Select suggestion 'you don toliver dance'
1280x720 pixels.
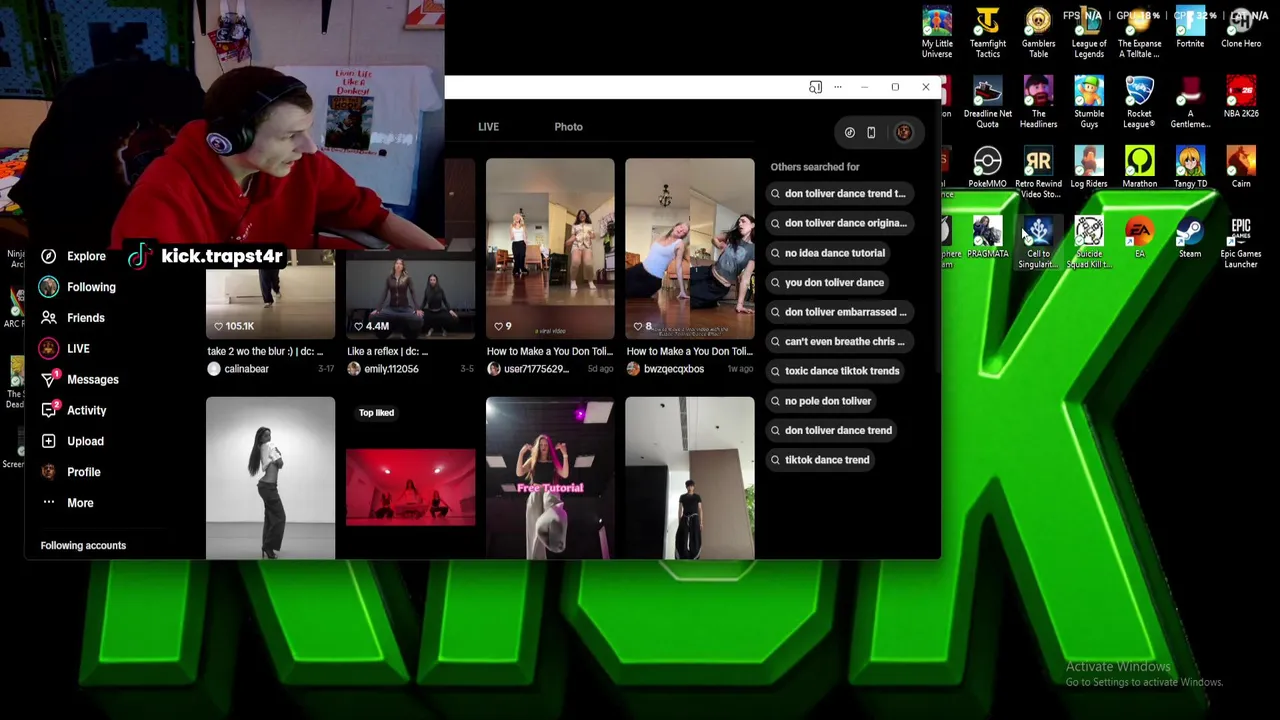click(x=827, y=282)
